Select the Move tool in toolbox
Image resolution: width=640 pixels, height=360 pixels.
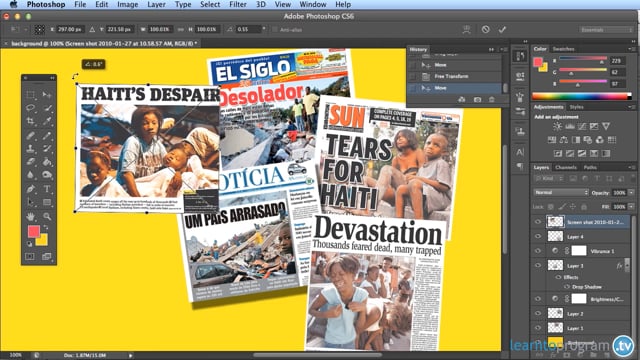[47, 95]
